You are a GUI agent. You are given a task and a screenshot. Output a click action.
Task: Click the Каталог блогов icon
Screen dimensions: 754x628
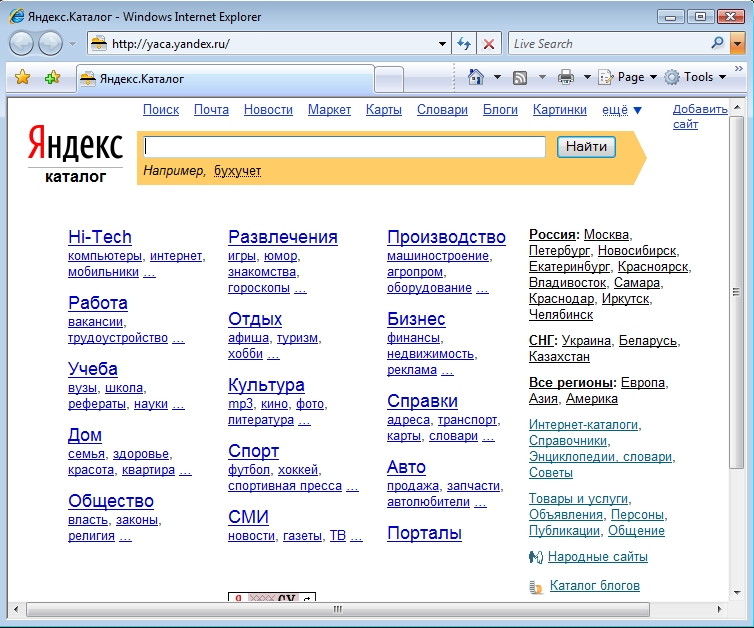pyautogui.click(x=536, y=587)
